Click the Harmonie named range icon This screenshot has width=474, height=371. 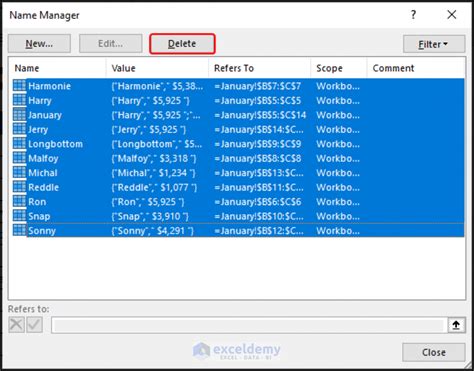coord(19,86)
